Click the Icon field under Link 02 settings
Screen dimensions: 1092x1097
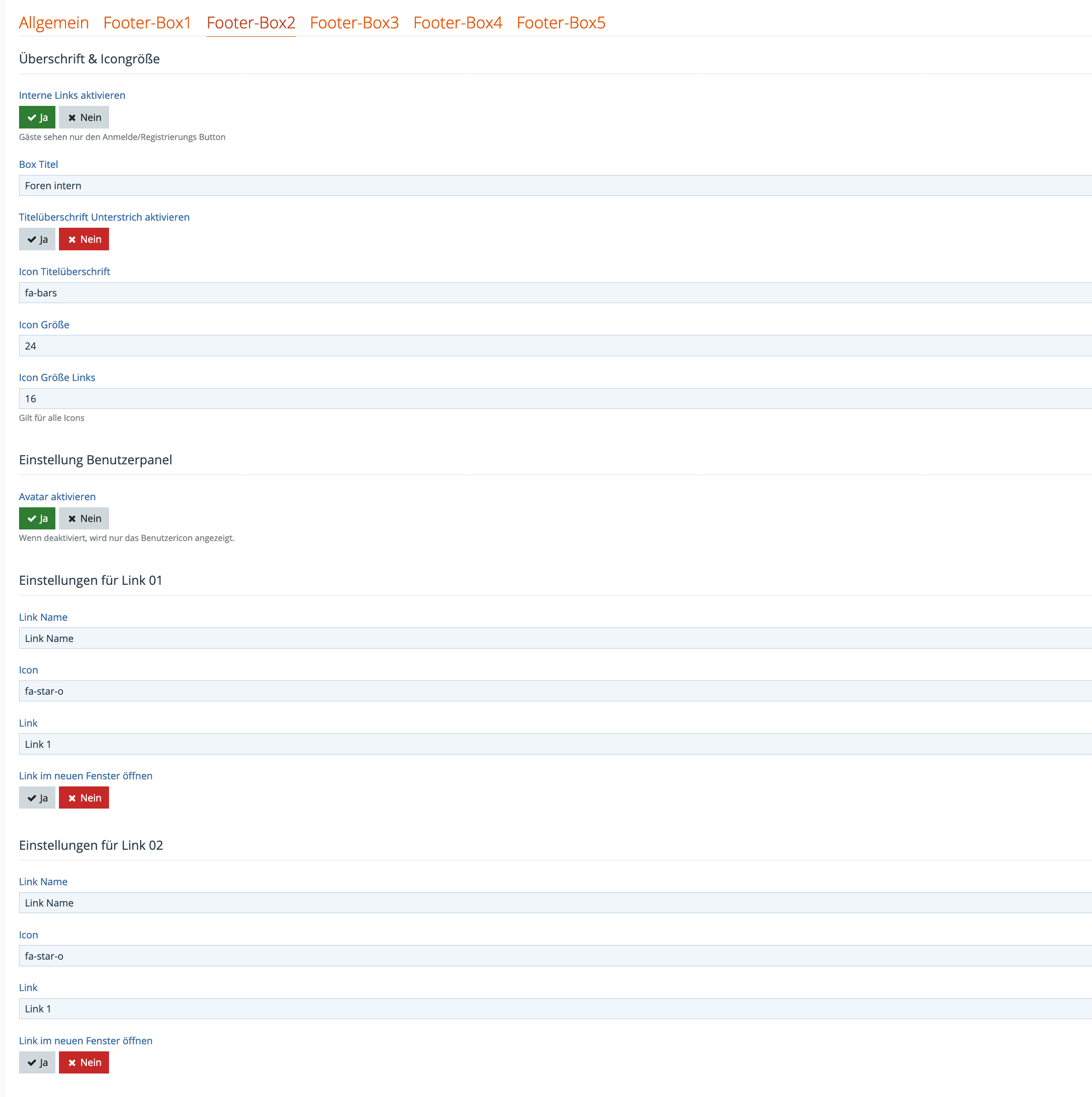point(554,956)
